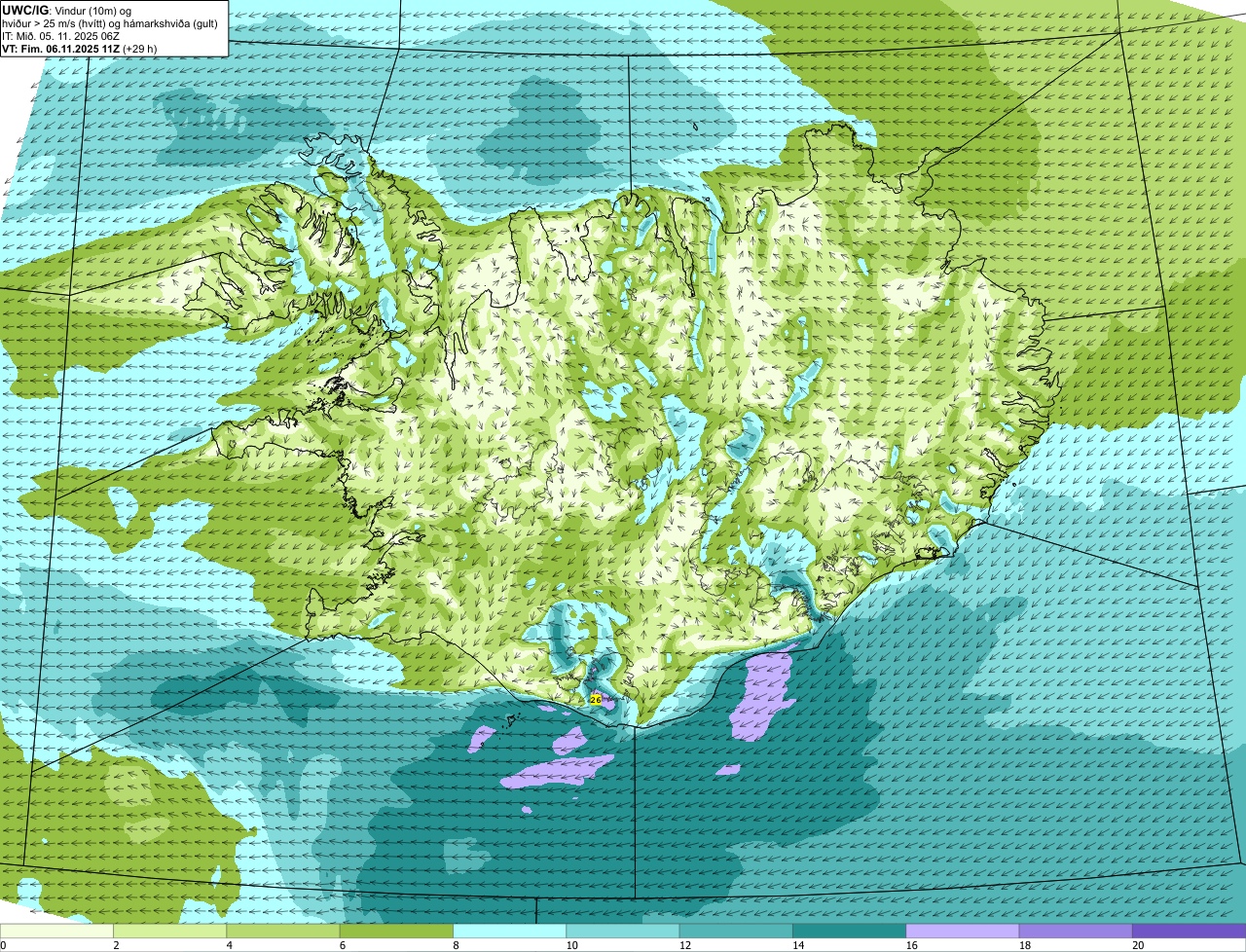Select the 8–10 m/s light cyan legend swatch
The image size is (1246, 952).
coord(510,931)
